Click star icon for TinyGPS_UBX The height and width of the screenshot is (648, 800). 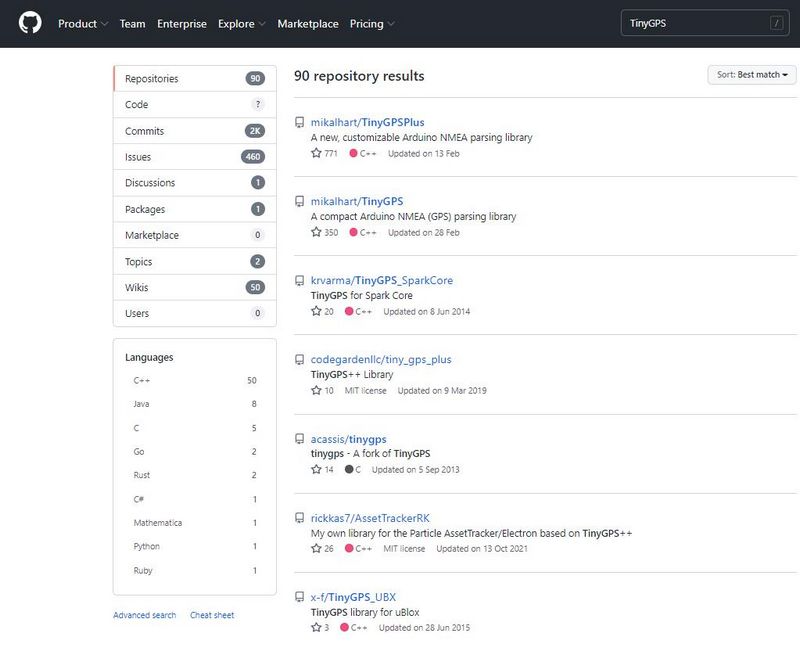coord(316,628)
